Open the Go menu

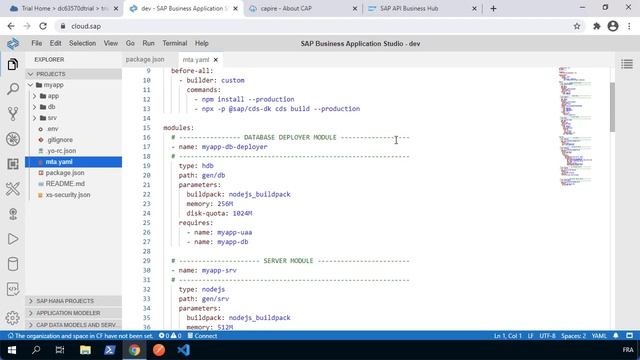(x=130, y=43)
